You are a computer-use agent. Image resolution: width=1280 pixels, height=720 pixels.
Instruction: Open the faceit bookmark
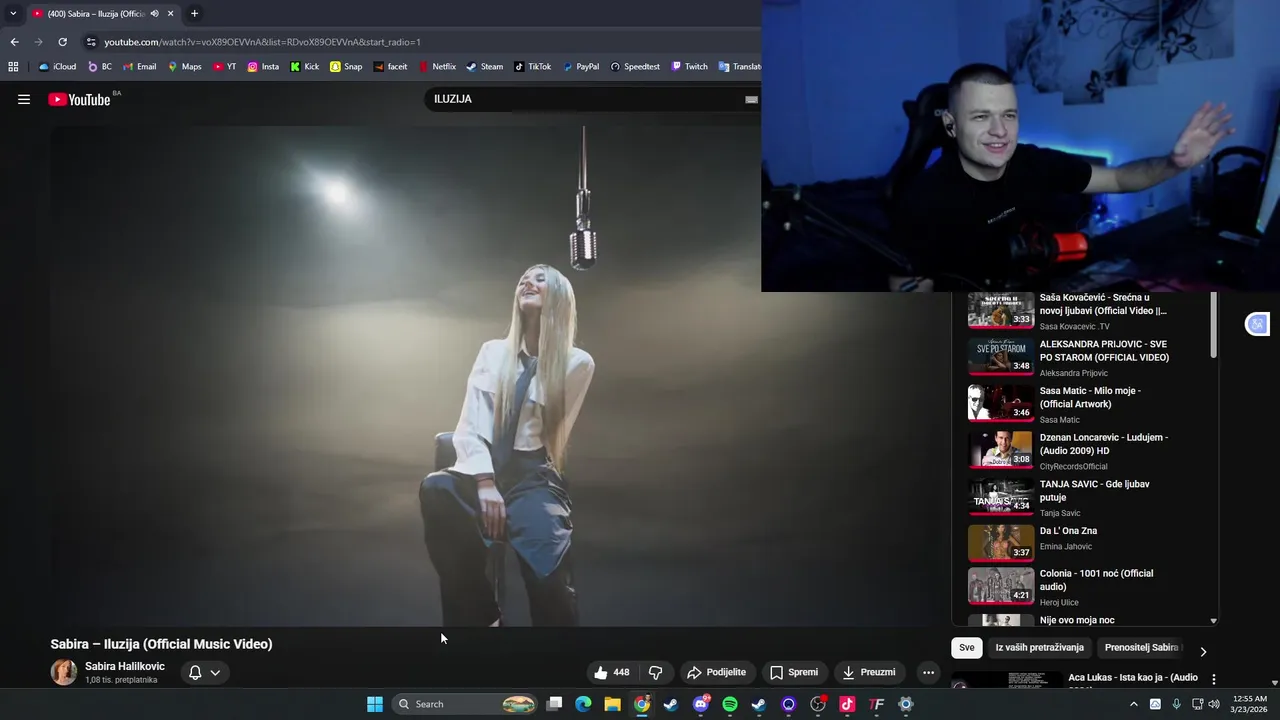pyautogui.click(x=390, y=67)
